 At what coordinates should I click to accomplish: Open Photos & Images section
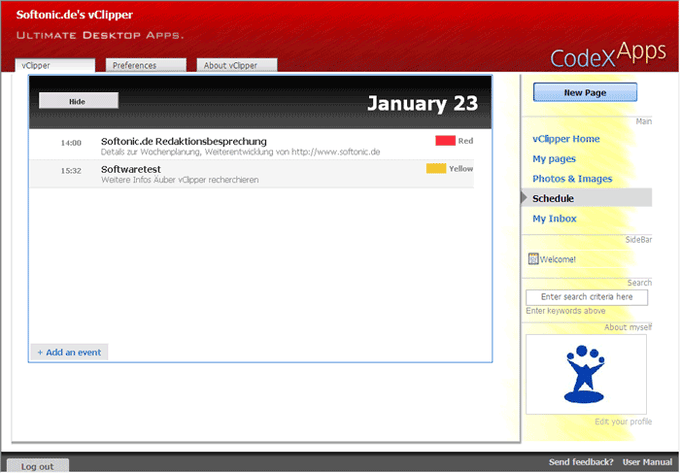click(572, 179)
